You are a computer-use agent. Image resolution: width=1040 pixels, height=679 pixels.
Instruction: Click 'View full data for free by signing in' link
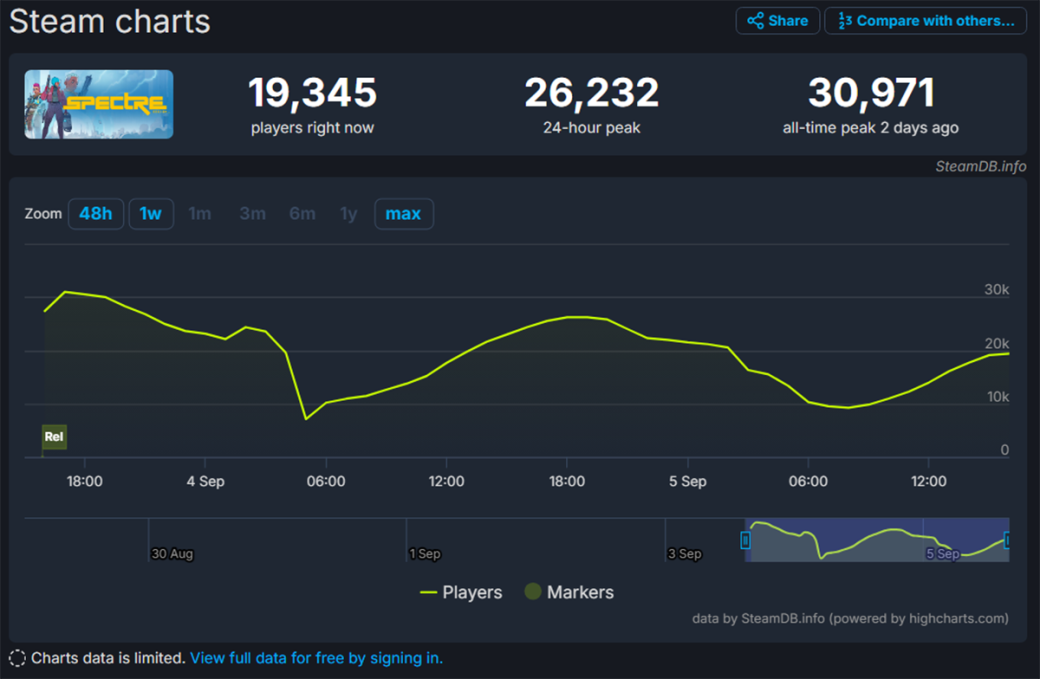[x=316, y=658]
